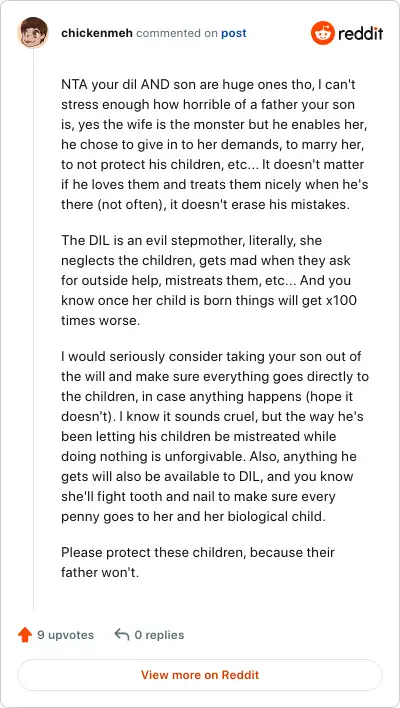Click the chickenmeh avatar picture
Image resolution: width=400 pixels, height=708 pixels.
point(33,33)
